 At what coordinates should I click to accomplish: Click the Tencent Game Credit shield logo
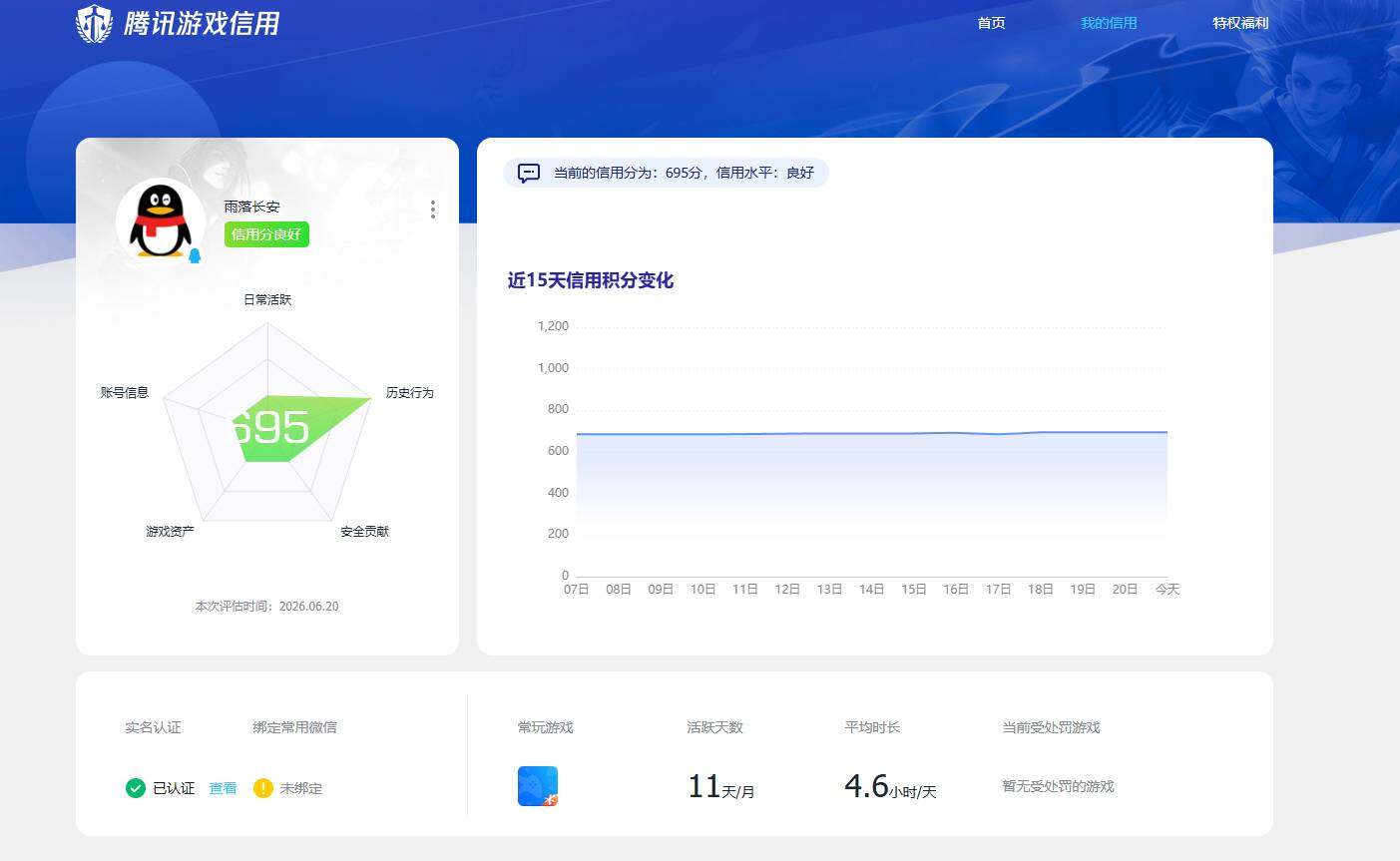click(94, 23)
